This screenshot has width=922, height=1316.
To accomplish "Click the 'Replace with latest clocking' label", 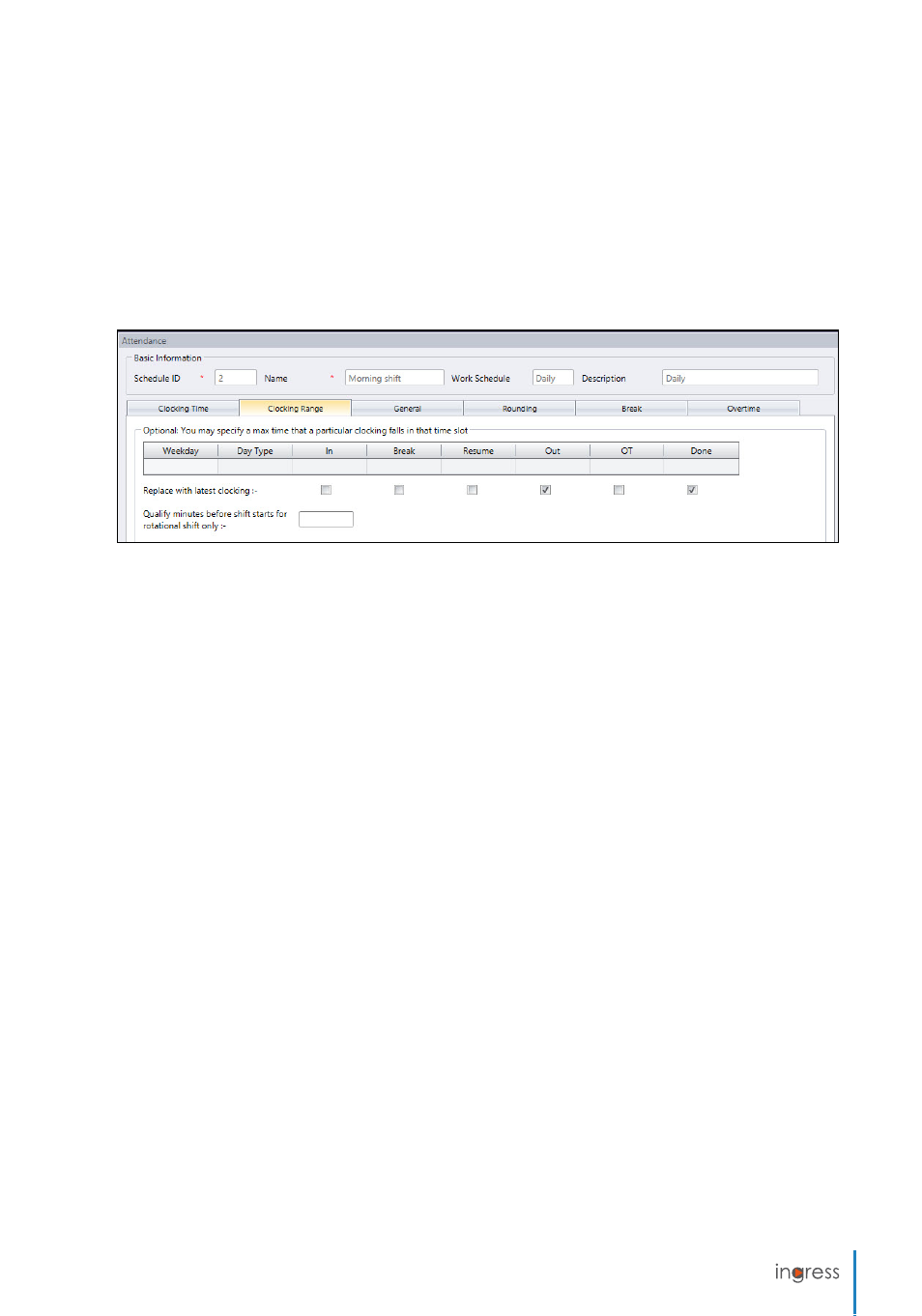I will click(x=200, y=491).
